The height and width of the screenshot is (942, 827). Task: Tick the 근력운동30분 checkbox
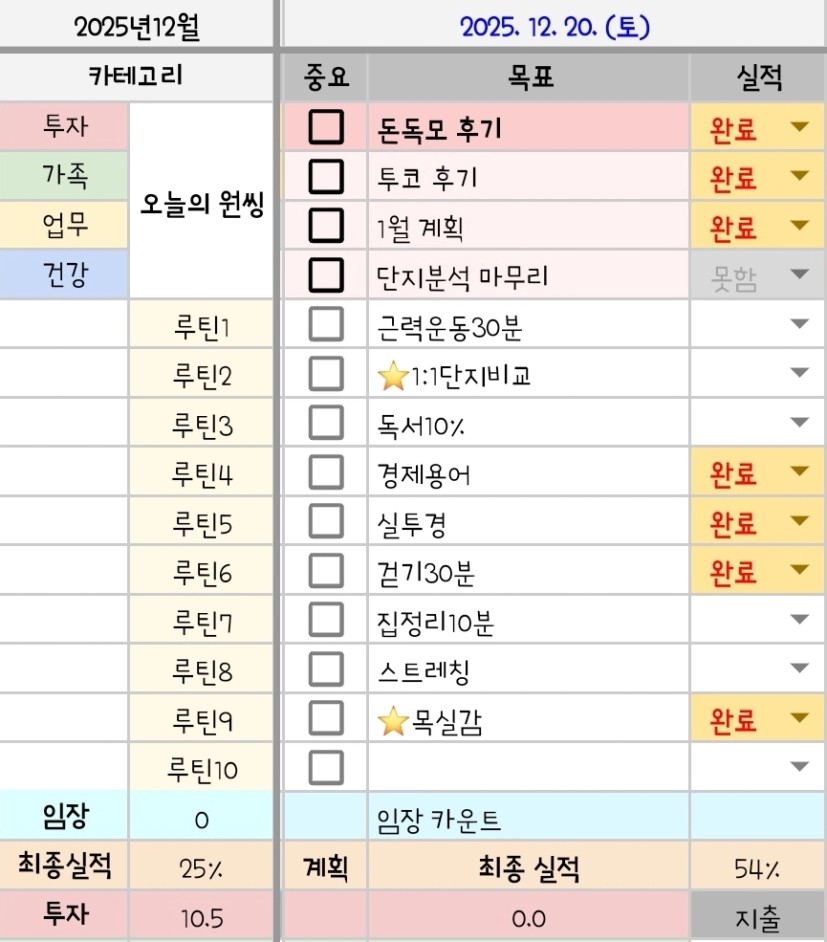[326, 325]
